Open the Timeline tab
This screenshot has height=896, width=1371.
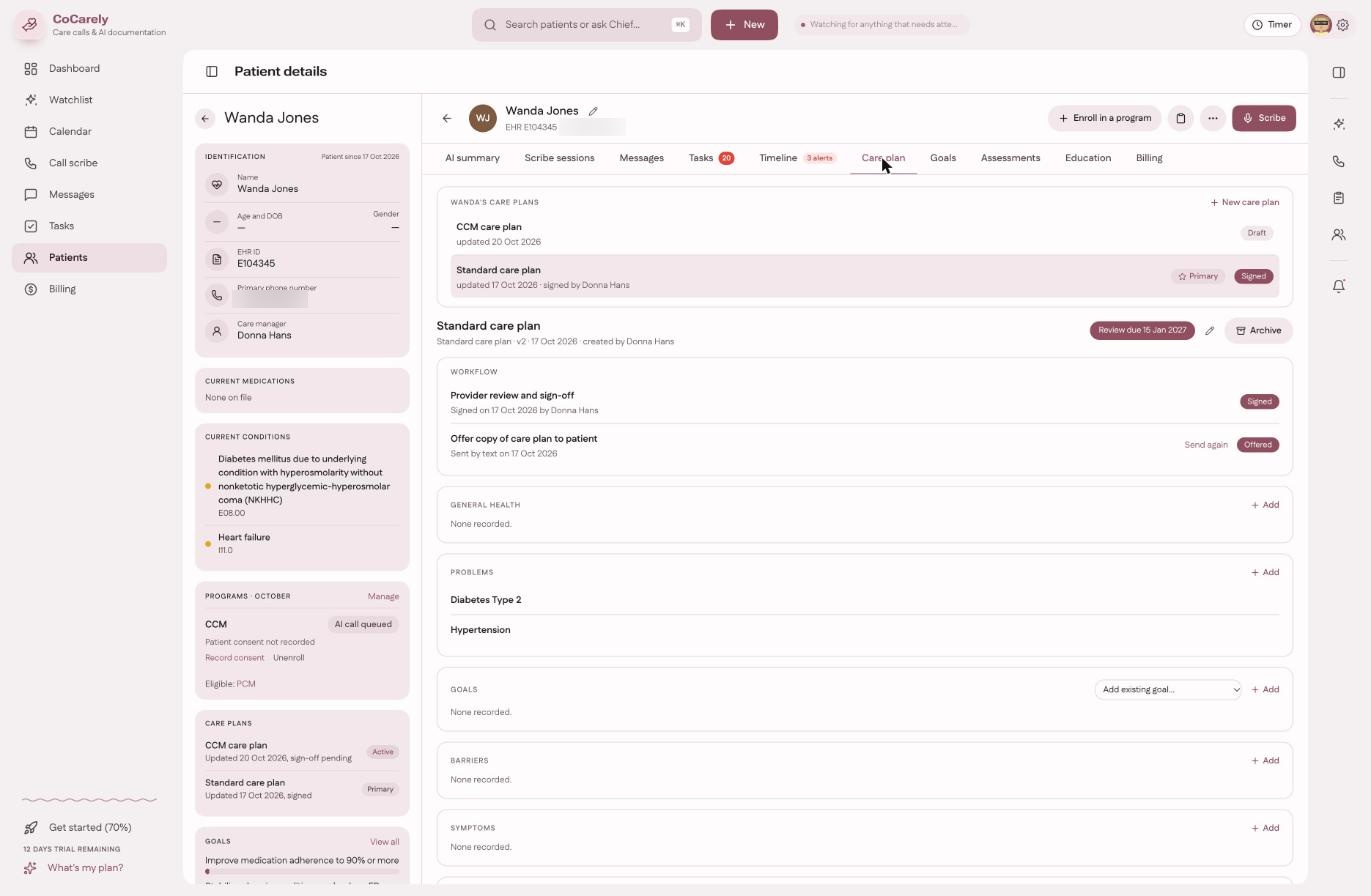point(778,158)
